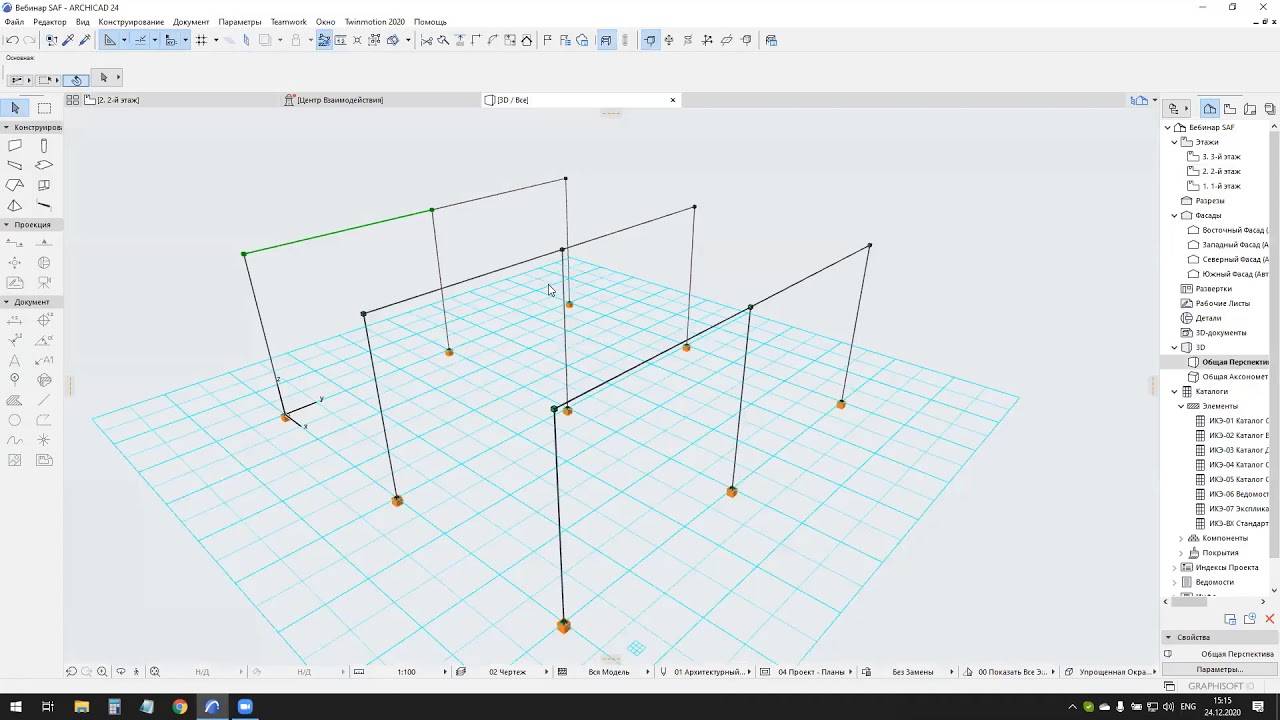This screenshot has height=720, width=1280.
Task: Select Рабочие Листы in navigator
Action: coord(1222,303)
